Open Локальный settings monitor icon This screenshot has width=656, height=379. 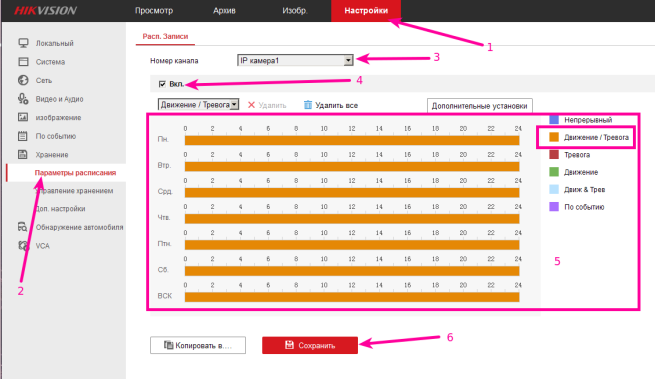coord(23,43)
